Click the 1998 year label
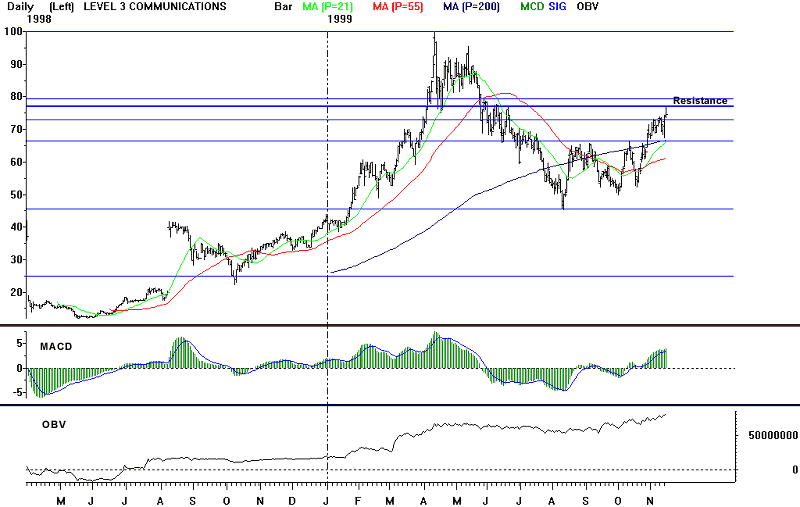Viewport: 800px width, 507px height. [39, 19]
